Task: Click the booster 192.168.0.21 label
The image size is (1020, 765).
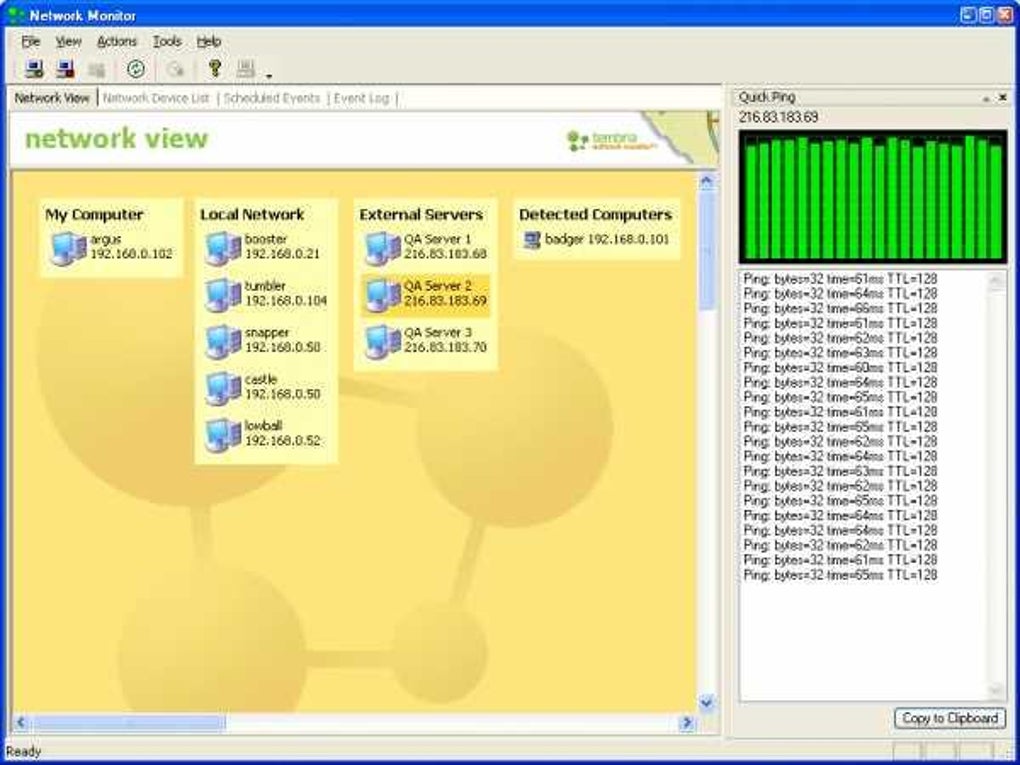Action: (282, 247)
